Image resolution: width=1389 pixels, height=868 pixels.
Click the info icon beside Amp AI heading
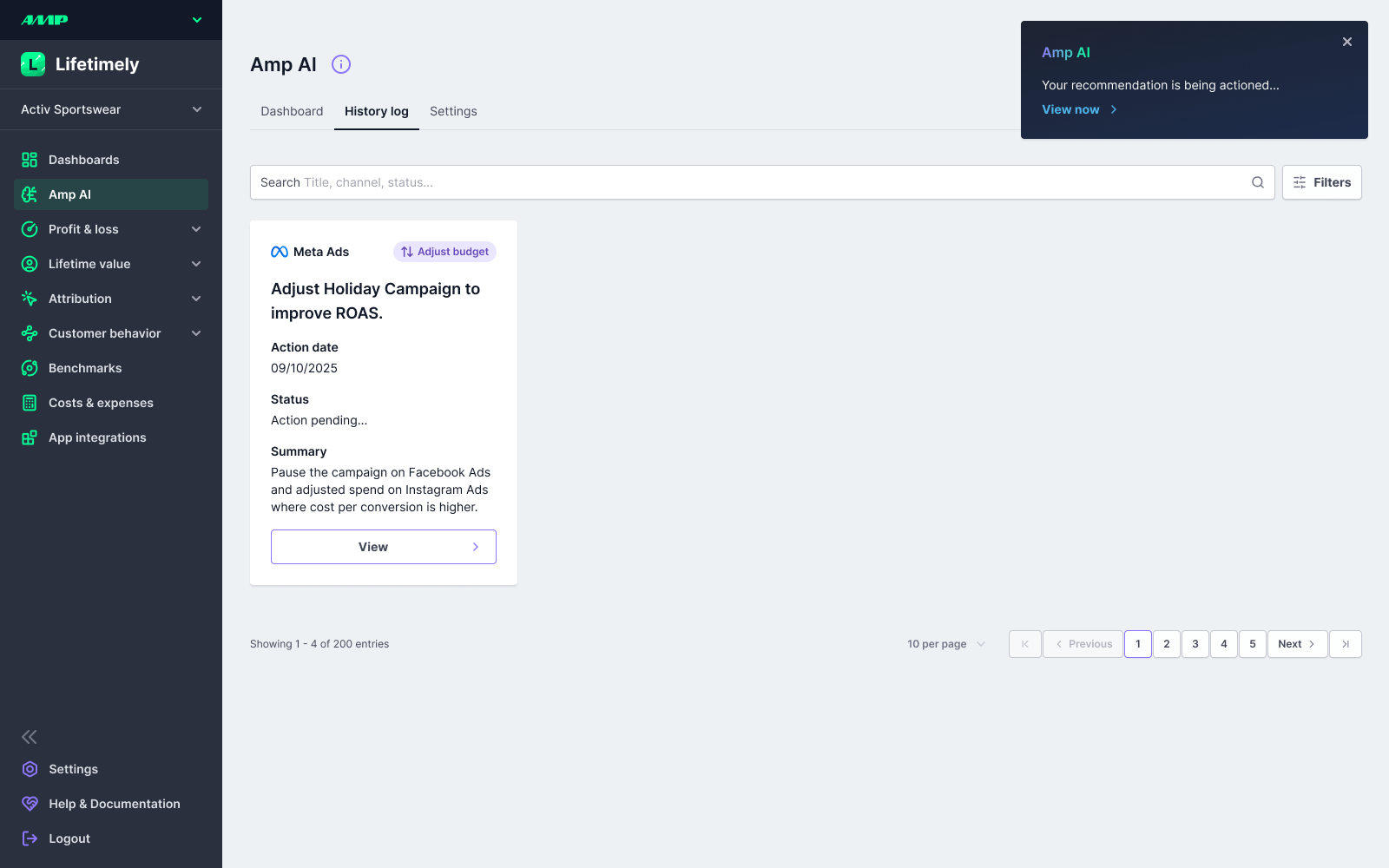[341, 64]
